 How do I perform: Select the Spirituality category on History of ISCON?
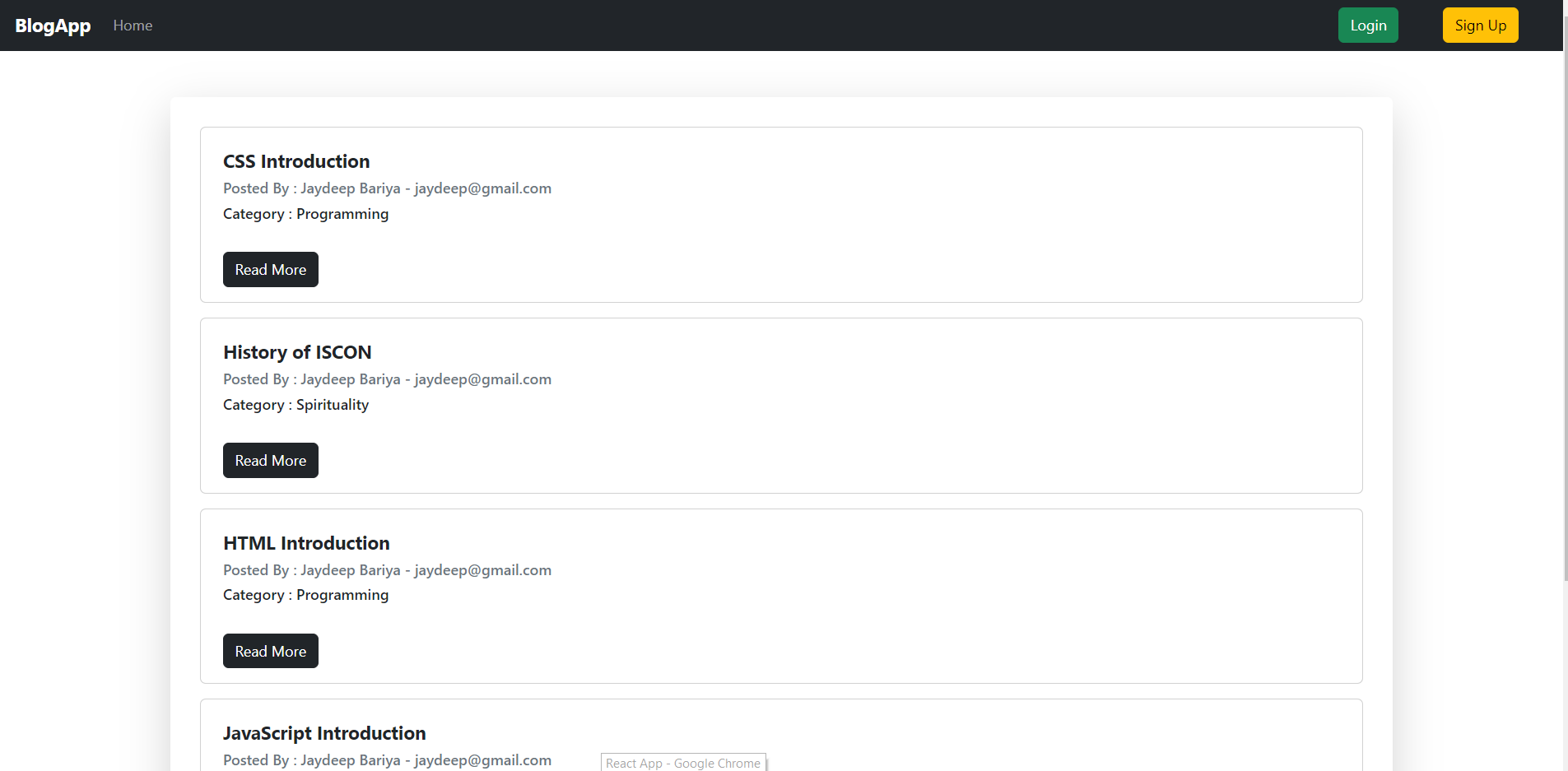coord(332,405)
